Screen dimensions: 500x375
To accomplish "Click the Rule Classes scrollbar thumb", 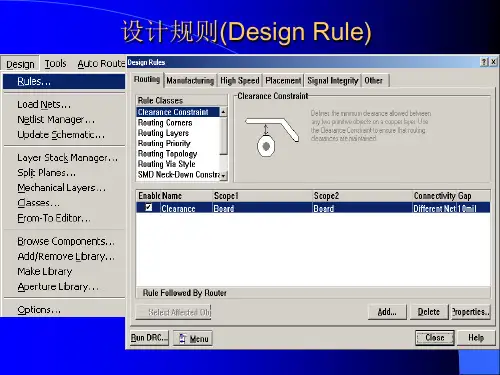I will pos(223,136).
